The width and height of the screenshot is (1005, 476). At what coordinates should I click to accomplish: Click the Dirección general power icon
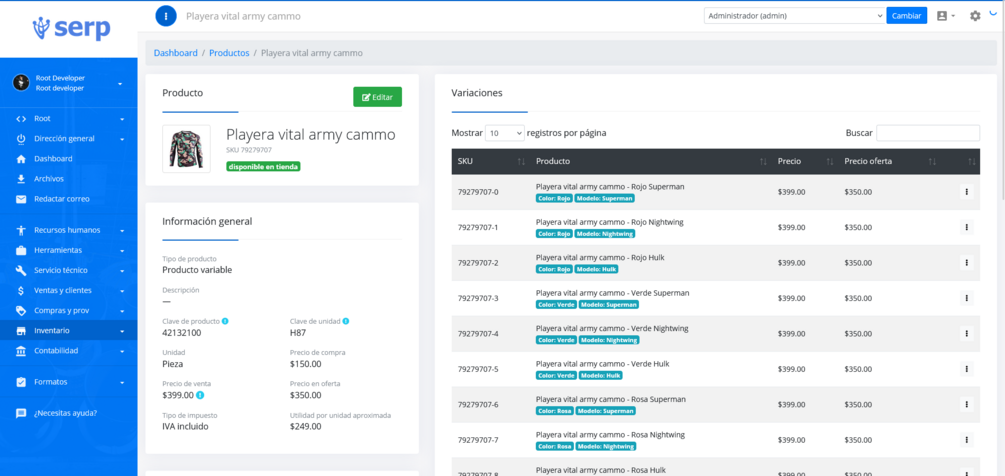point(21,138)
